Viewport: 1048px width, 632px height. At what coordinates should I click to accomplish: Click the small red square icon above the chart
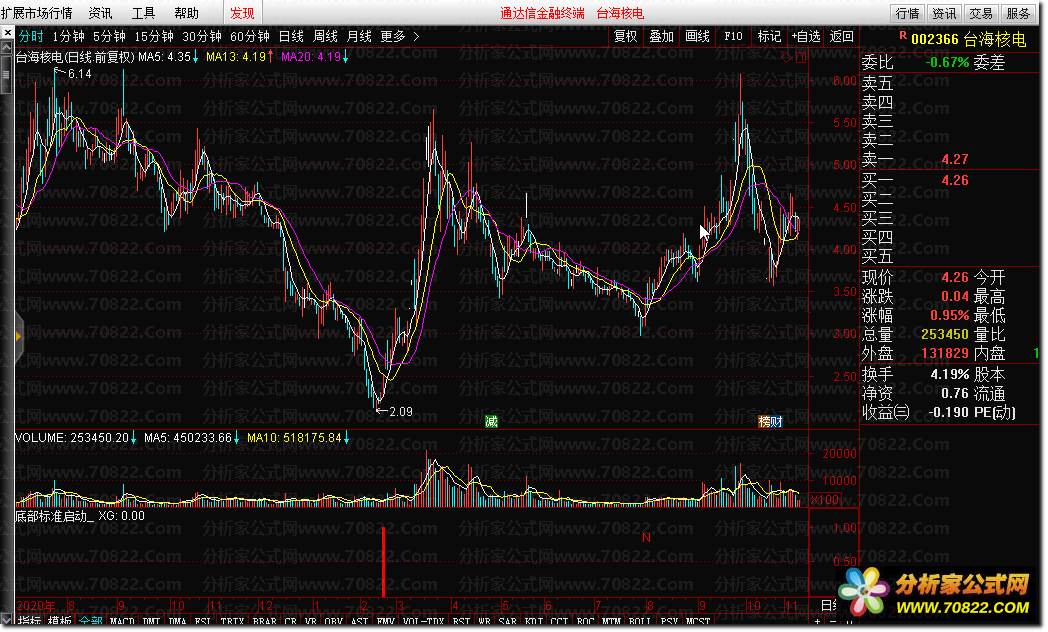point(801,58)
